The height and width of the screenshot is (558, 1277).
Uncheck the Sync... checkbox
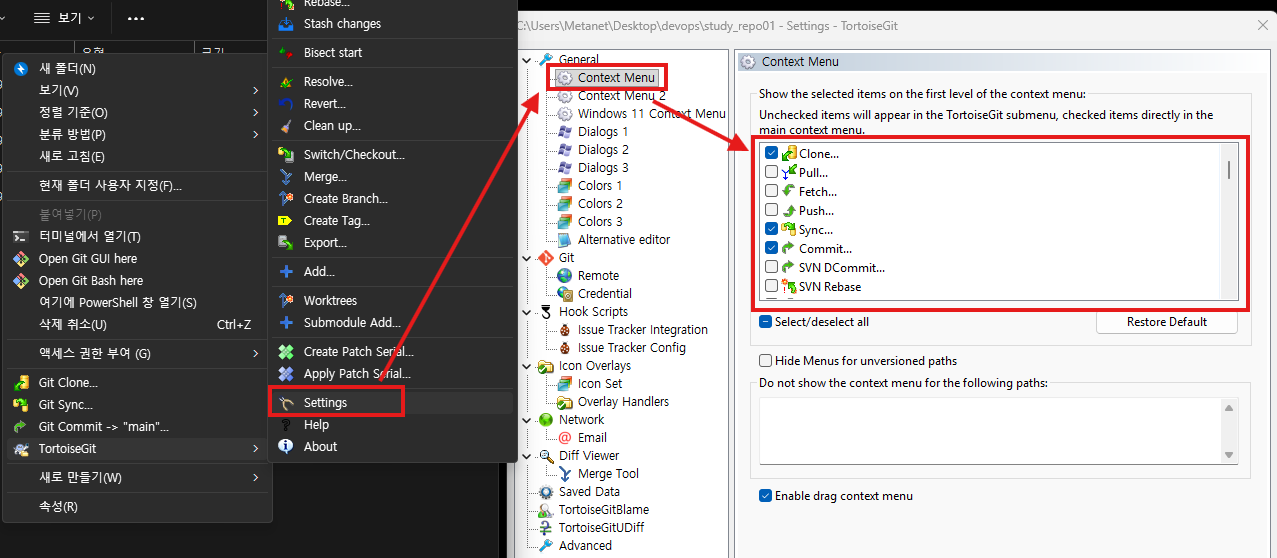pos(771,230)
